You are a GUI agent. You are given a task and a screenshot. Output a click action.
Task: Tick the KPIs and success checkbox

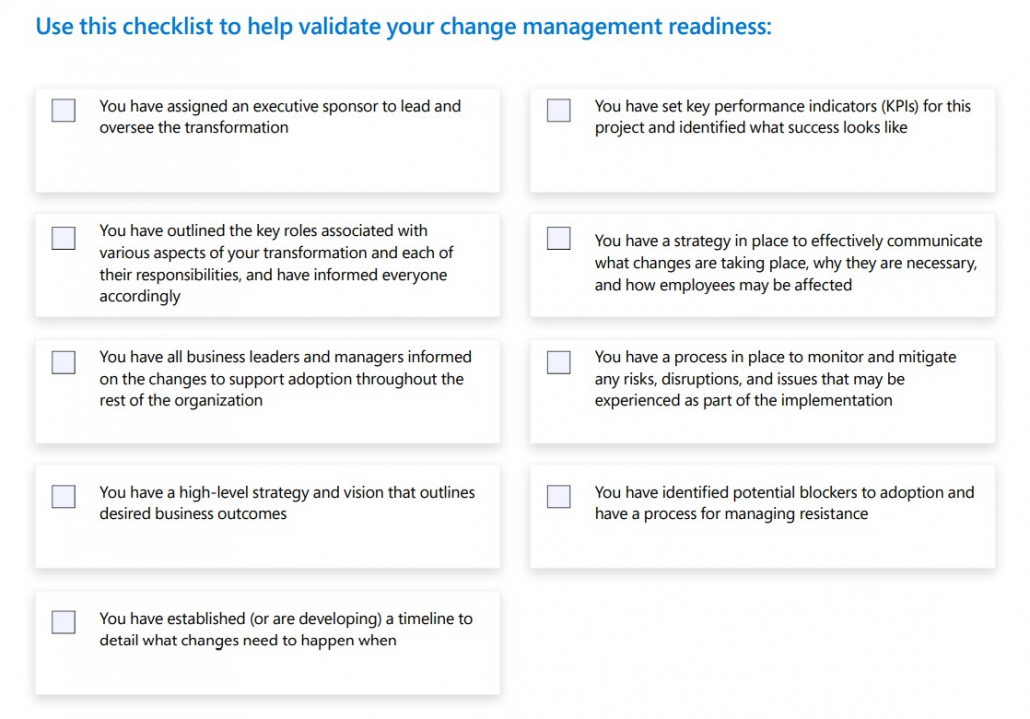click(558, 110)
